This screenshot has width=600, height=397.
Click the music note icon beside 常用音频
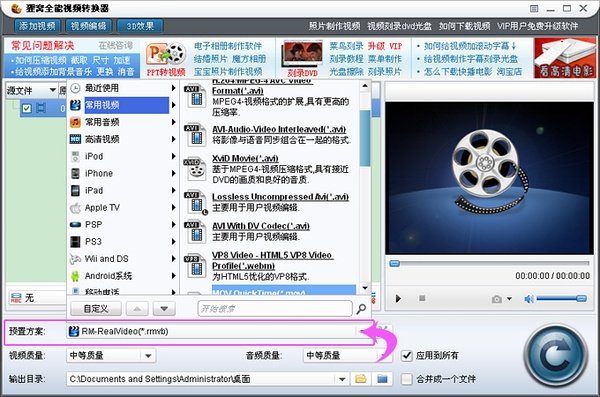75,122
